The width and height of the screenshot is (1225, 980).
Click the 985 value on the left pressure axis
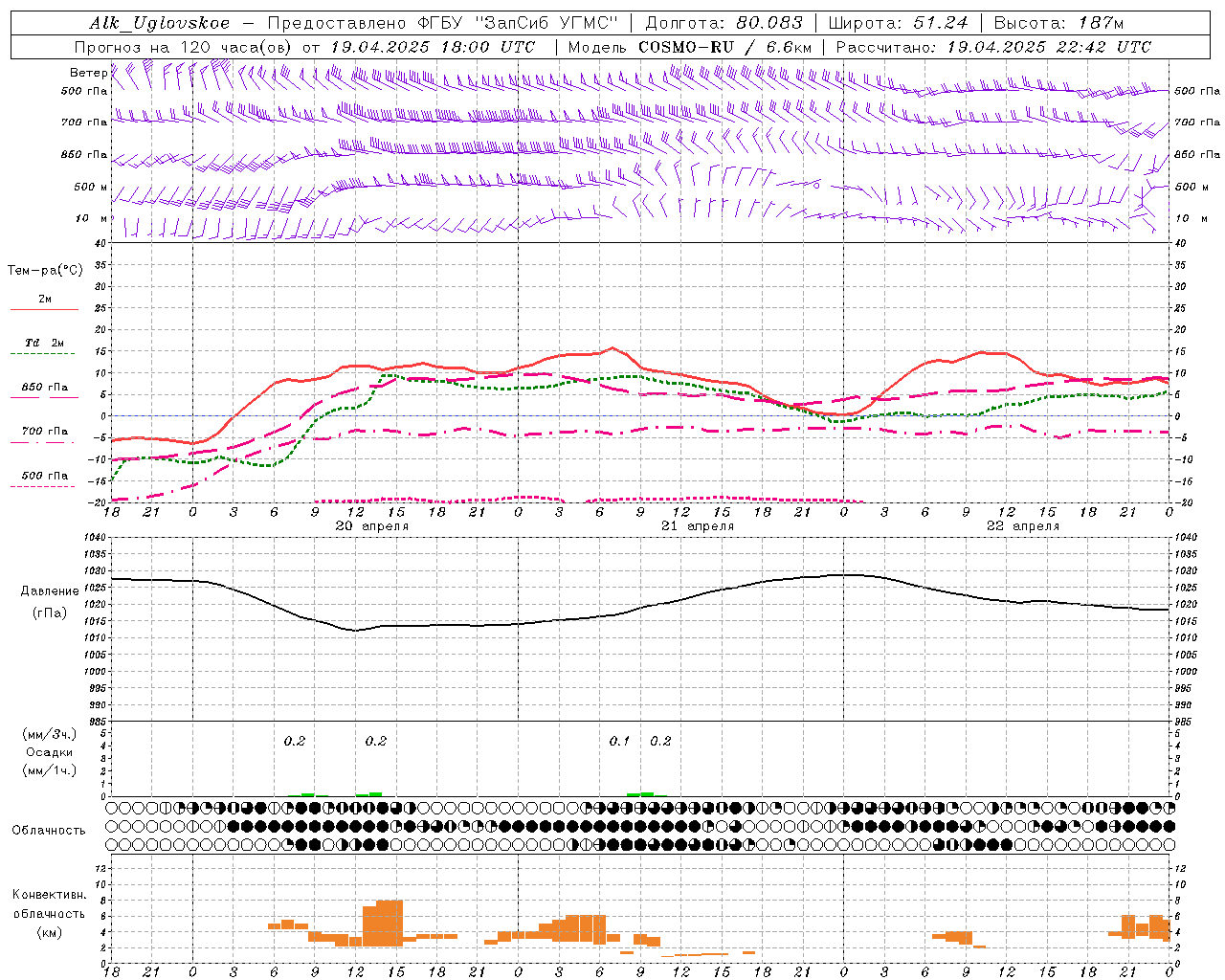point(98,722)
